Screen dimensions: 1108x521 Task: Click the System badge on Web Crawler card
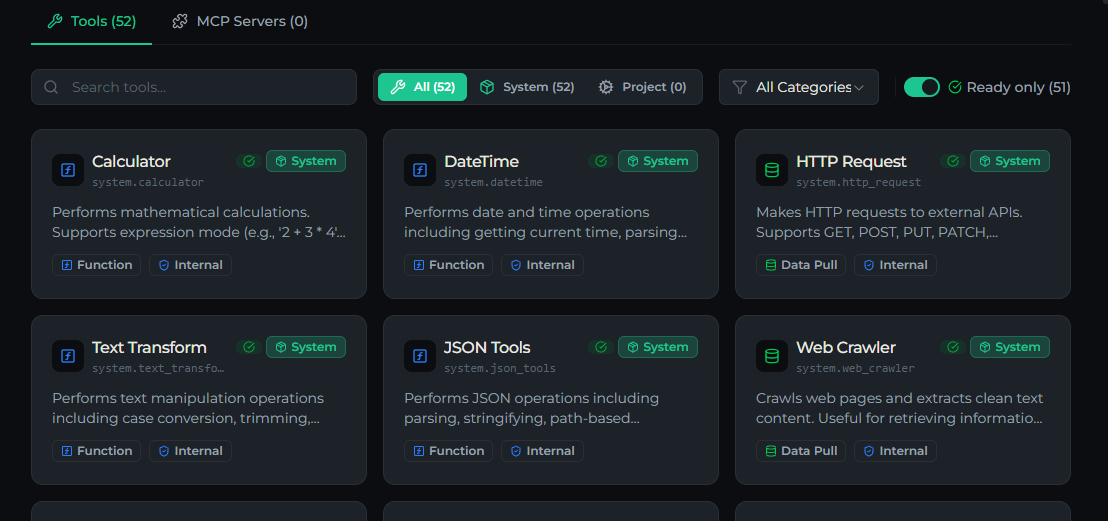(x=1010, y=347)
